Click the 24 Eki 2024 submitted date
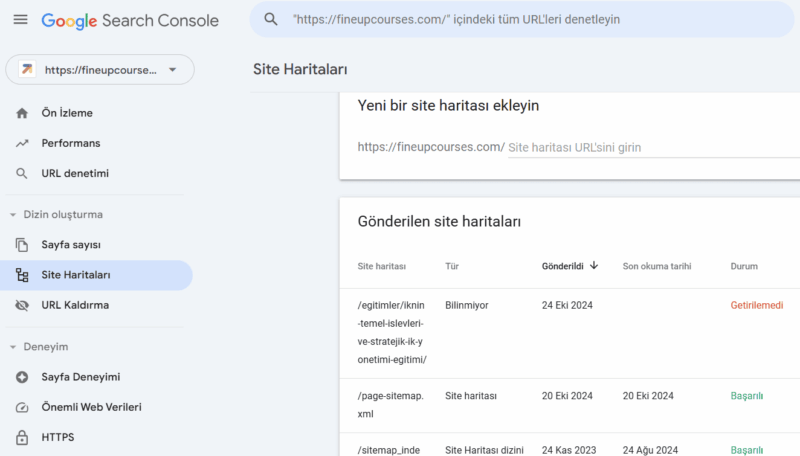Viewport: 800px width, 456px height. [x=567, y=306]
